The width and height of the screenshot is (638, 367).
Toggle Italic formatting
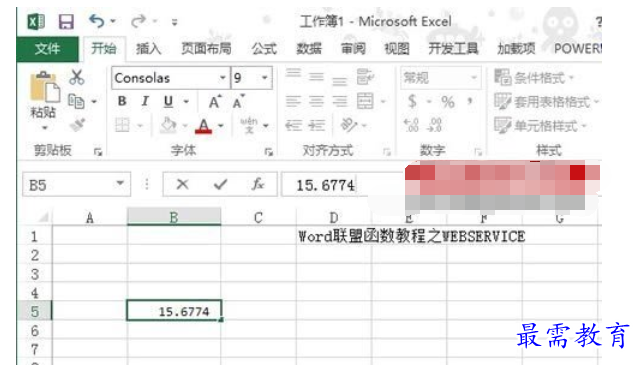(x=145, y=101)
